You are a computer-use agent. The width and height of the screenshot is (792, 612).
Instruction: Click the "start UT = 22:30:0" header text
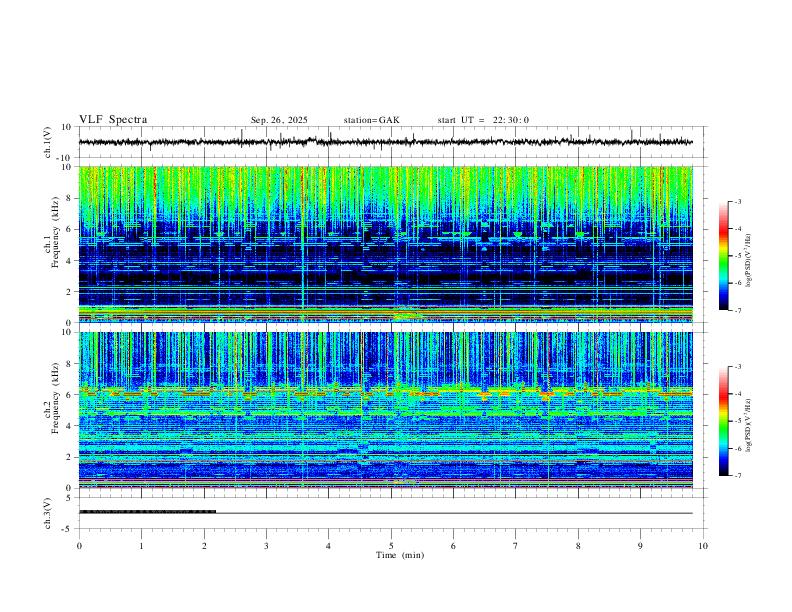click(483, 120)
